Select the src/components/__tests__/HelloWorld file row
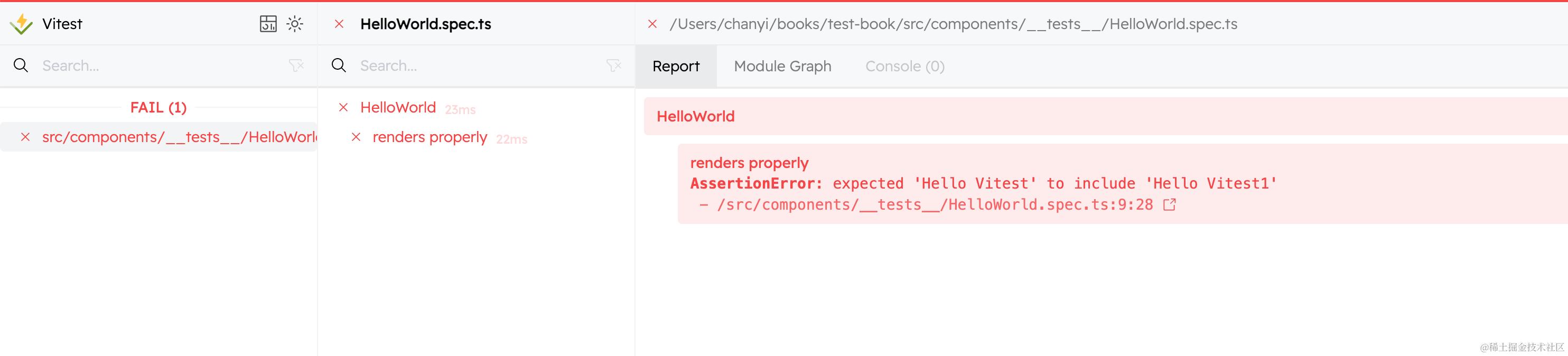The height and width of the screenshot is (356, 1568). tap(158, 137)
